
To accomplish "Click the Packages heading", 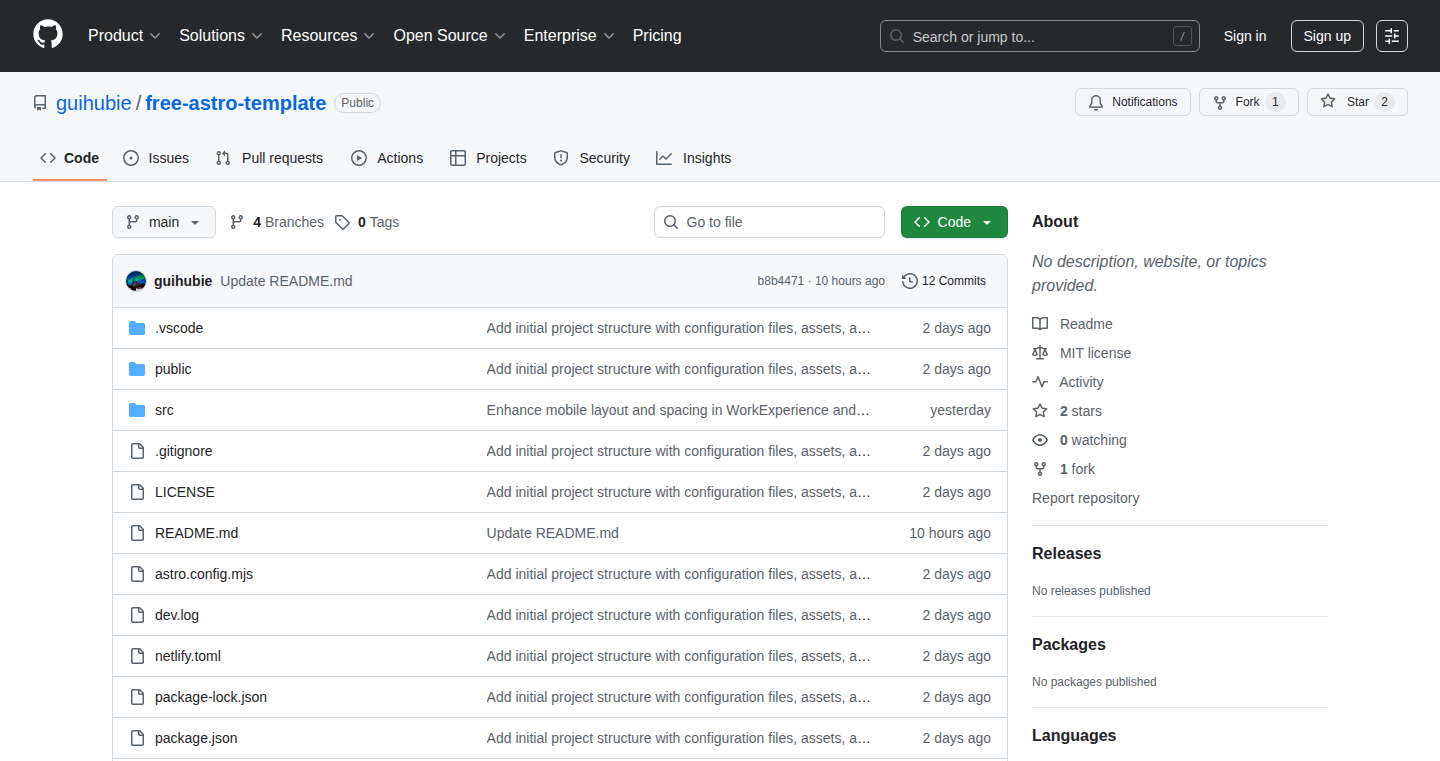I will click(1069, 644).
